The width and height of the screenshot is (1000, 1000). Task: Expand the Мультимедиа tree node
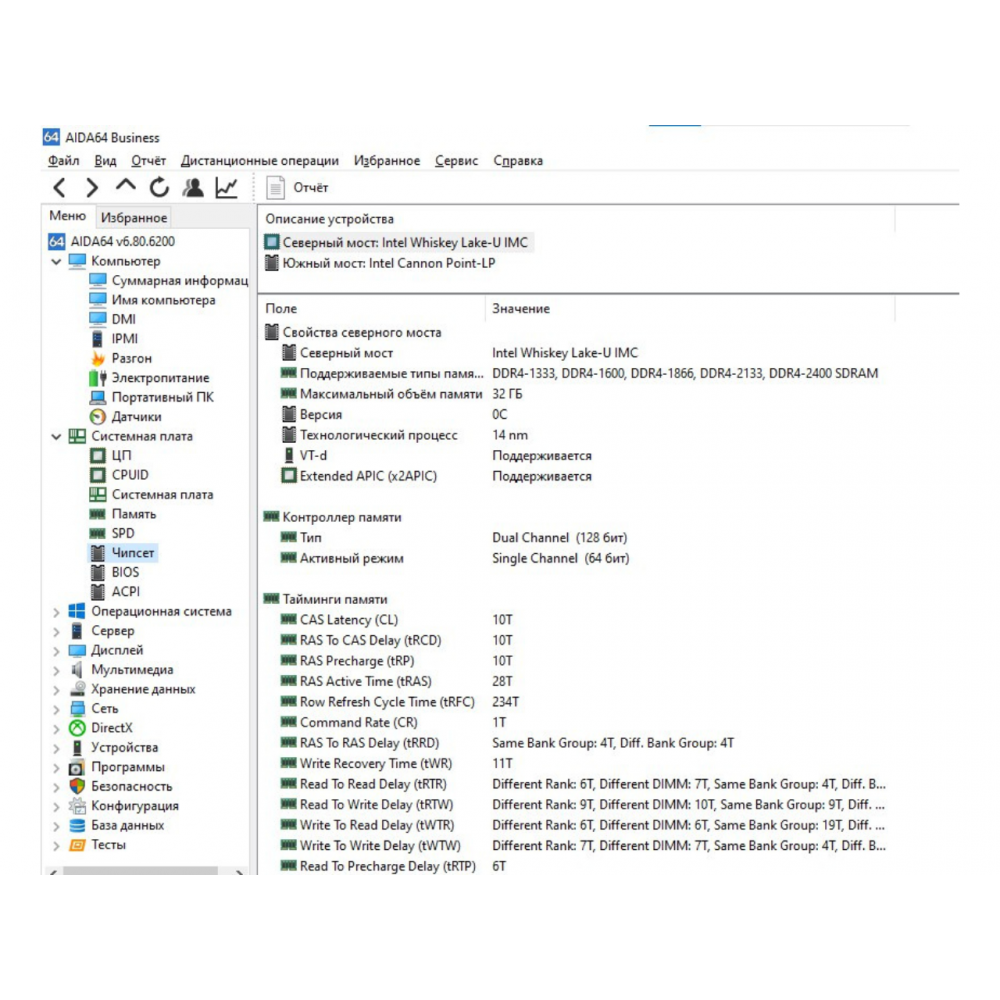click(x=56, y=670)
